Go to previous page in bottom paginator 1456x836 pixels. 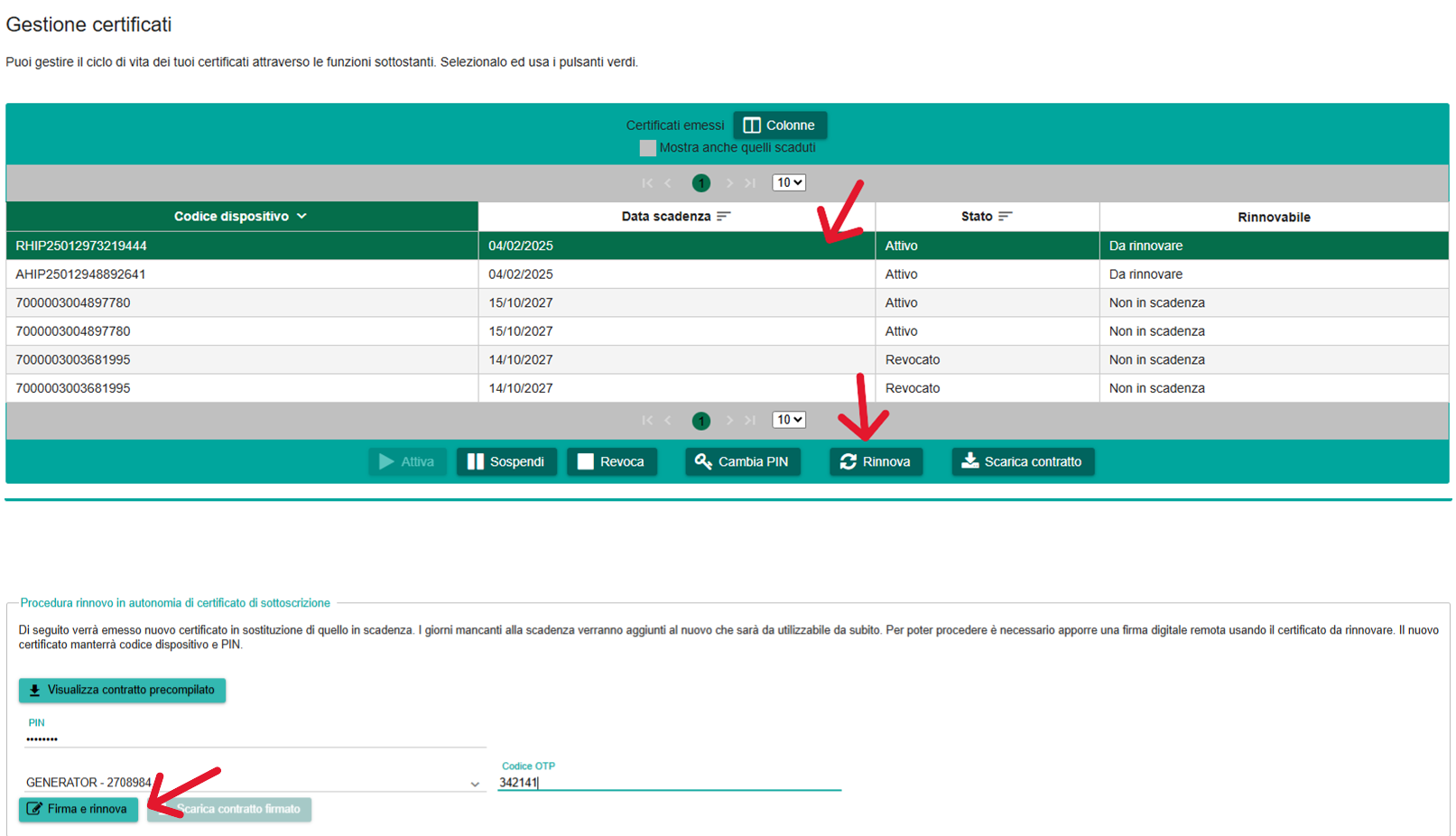pos(669,421)
